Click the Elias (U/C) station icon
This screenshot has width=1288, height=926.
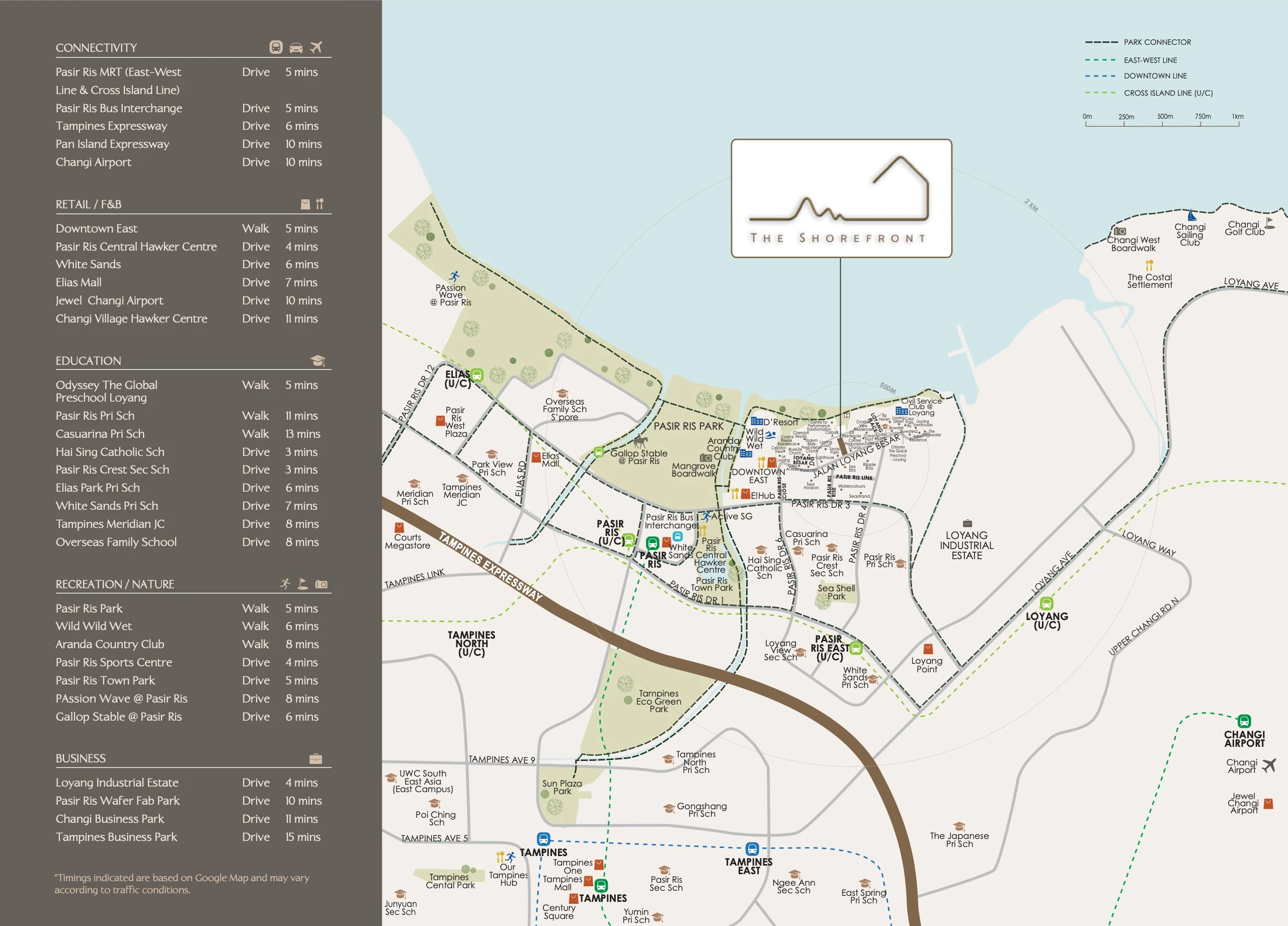click(477, 375)
